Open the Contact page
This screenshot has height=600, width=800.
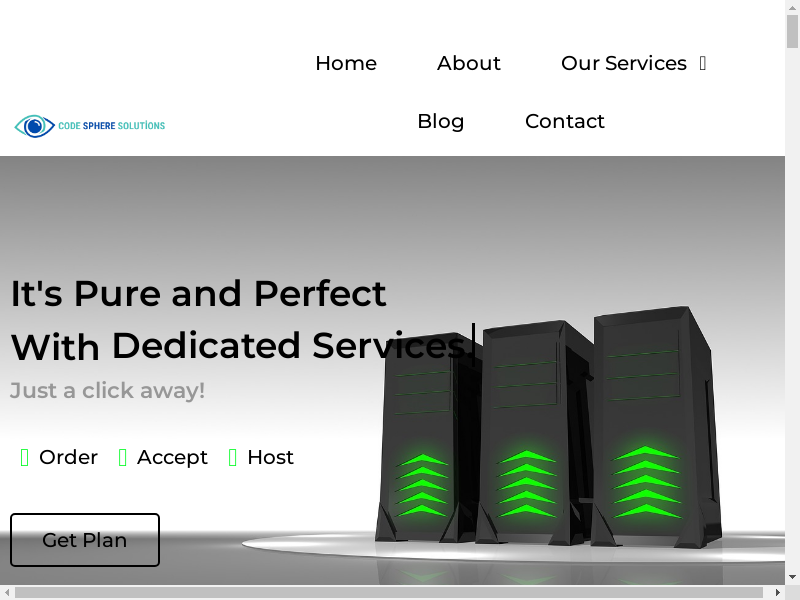click(x=565, y=121)
